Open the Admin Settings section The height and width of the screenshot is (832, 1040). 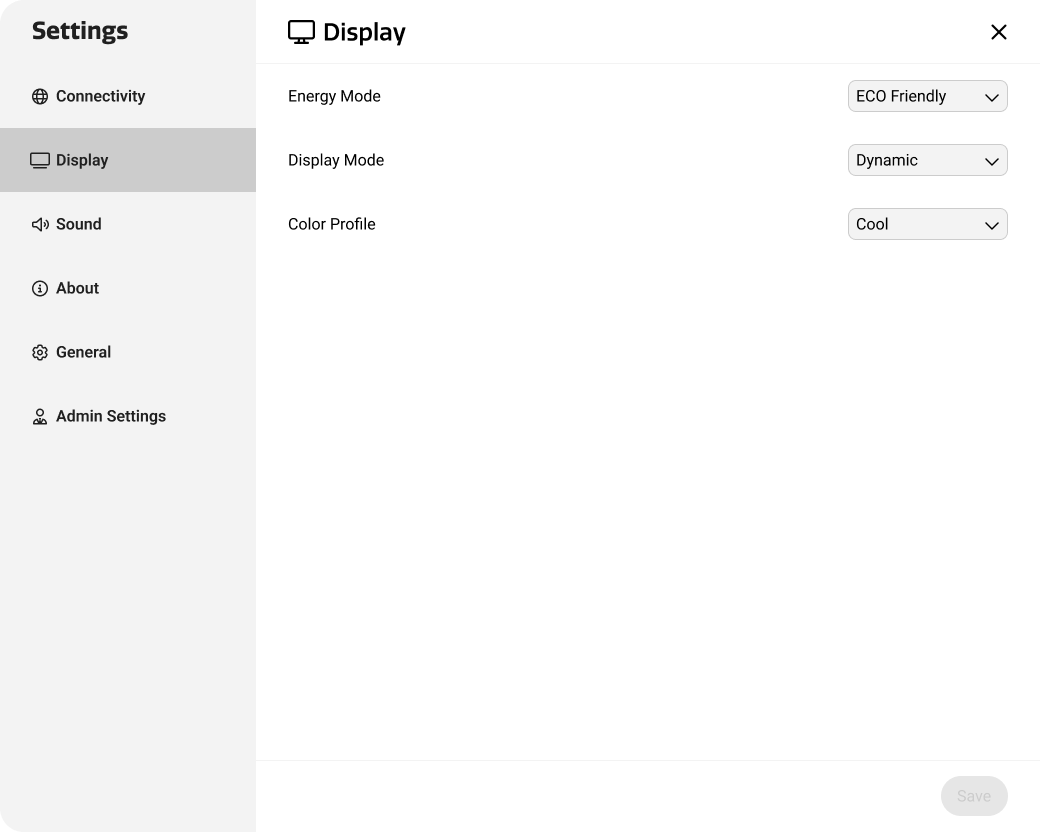(x=110, y=416)
